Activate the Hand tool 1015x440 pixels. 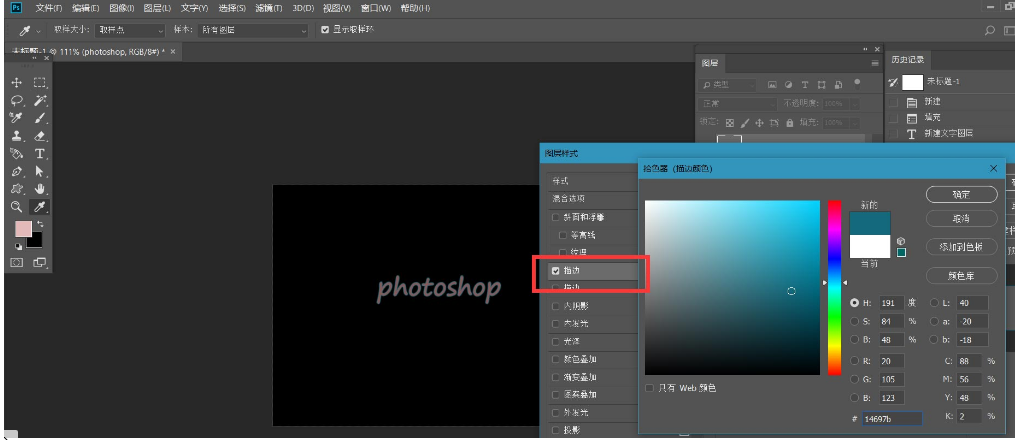tap(40, 188)
